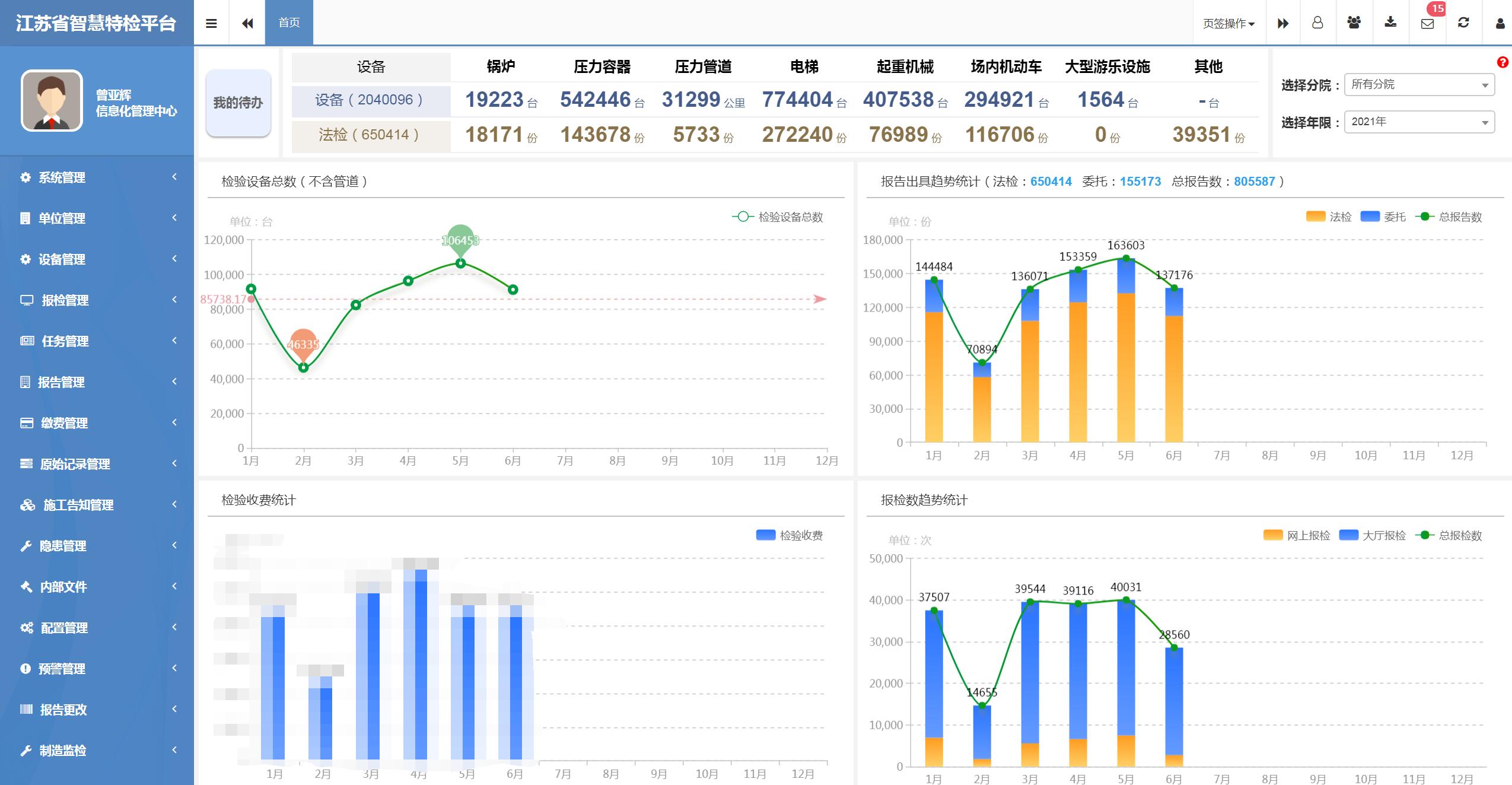The image size is (1512, 785).
Task: Toggle the 法检 legend series
Action: 1329,217
